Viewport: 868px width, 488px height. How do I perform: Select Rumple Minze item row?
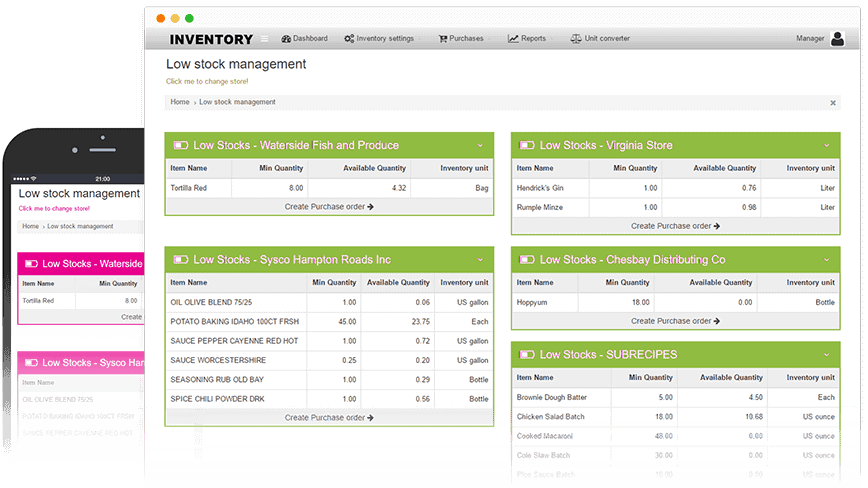(675, 207)
